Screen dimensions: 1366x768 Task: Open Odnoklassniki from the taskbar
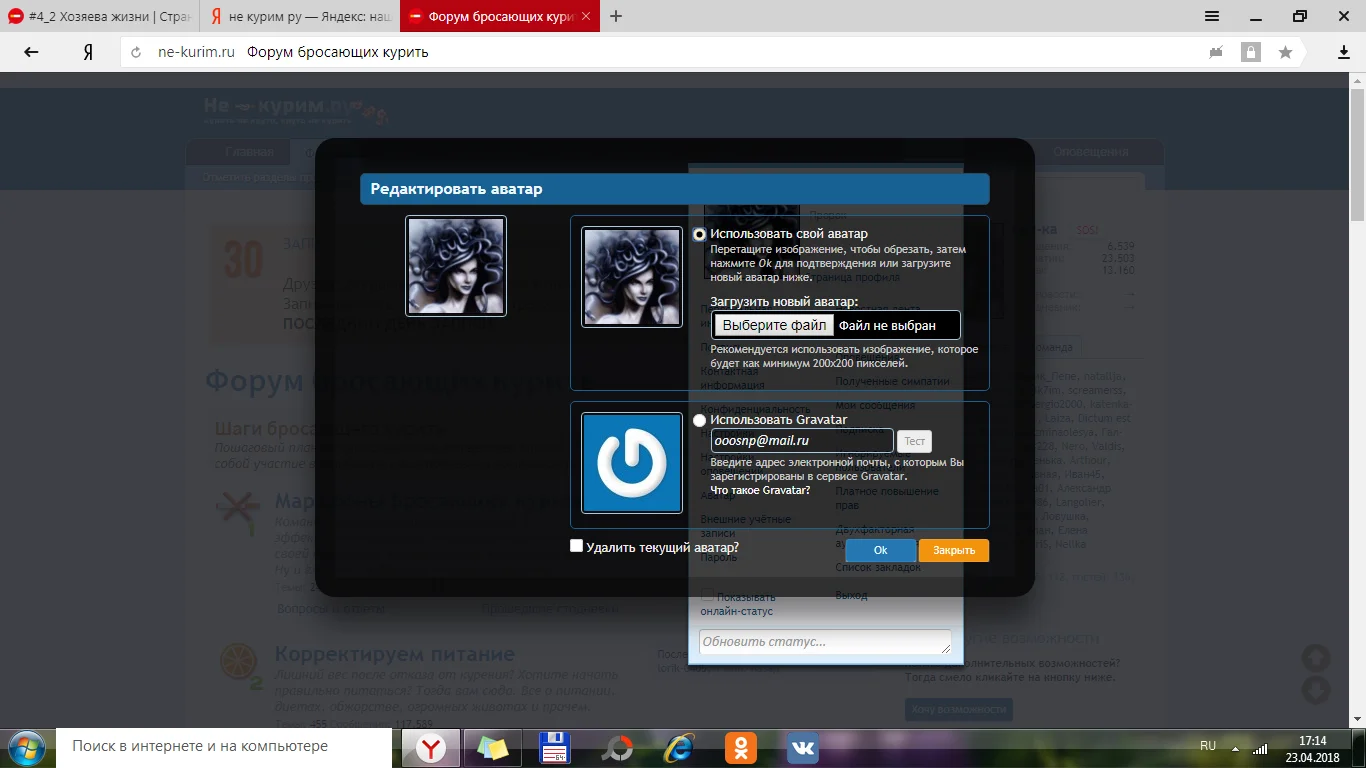(x=741, y=747)
